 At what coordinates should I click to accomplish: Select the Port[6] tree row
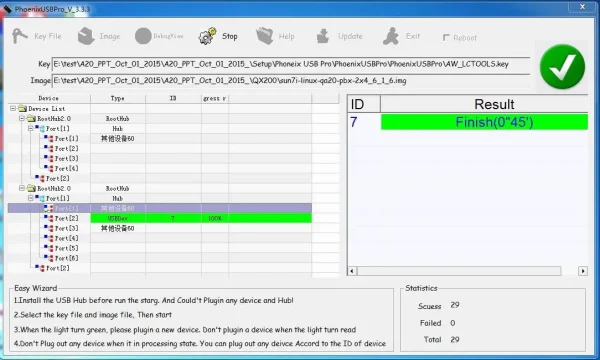click(160, 258)
